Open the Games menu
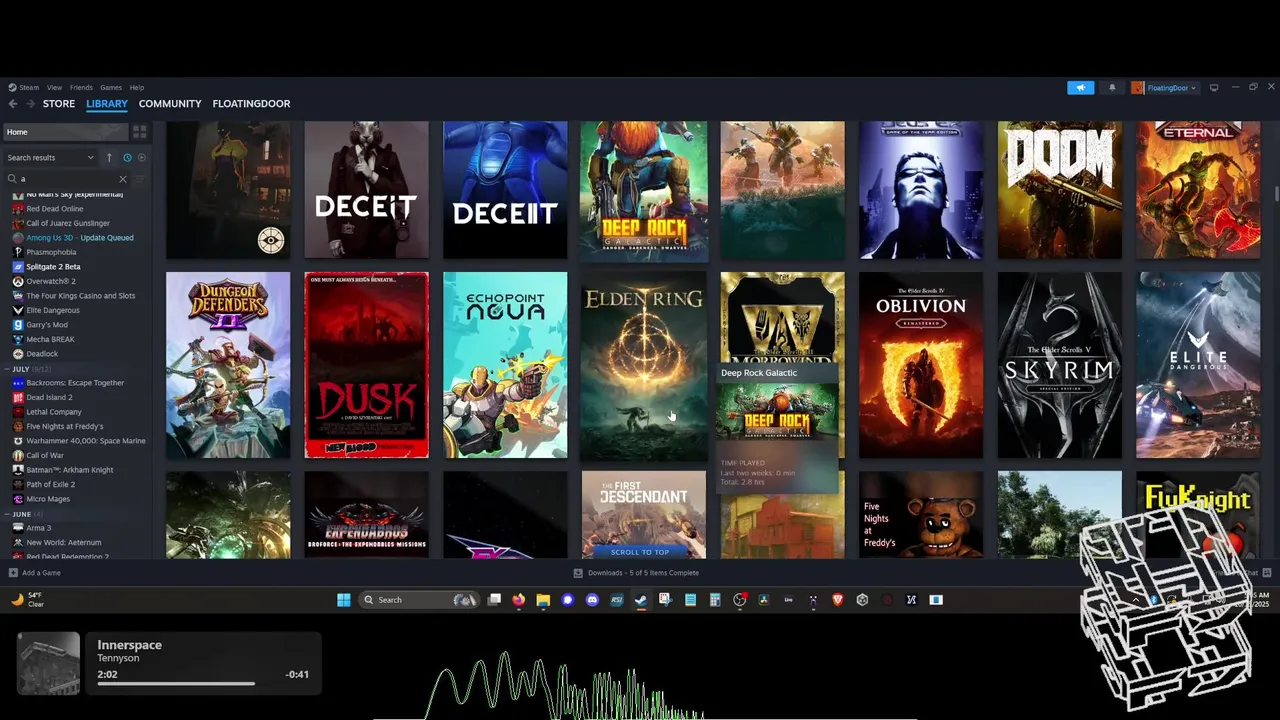This screenshot has width=1280, height=720. click(111, 88)
